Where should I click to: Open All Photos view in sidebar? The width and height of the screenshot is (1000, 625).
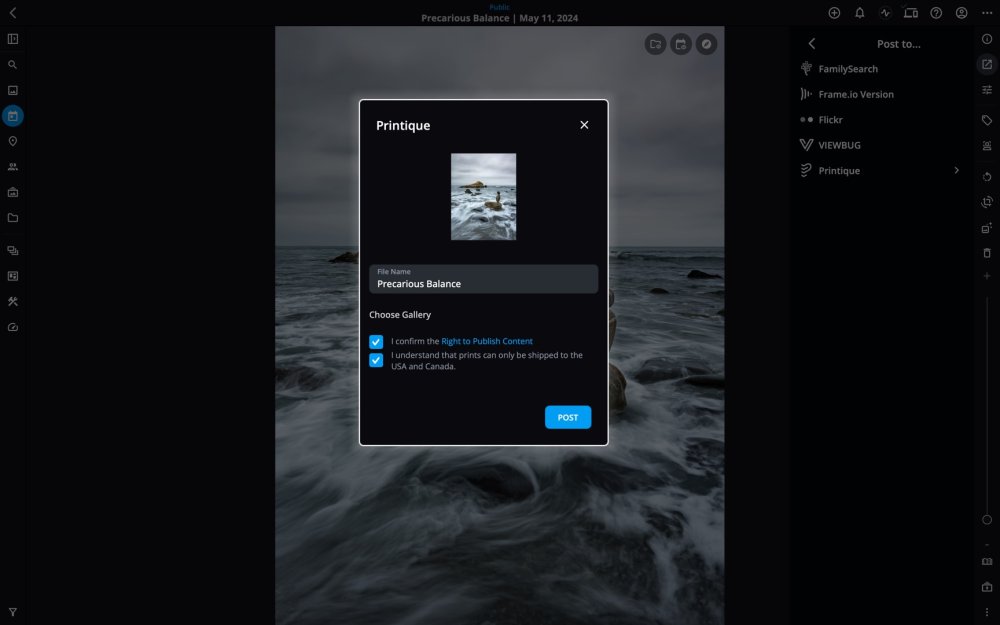coord(13,91)
